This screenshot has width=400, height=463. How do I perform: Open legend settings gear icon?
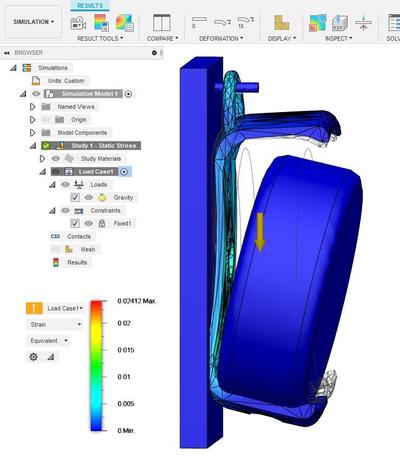coord(33,357)
